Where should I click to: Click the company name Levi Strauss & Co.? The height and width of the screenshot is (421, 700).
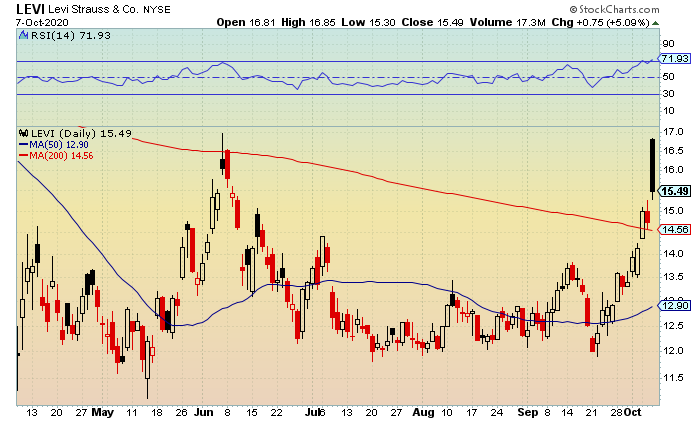coord(93,9)
